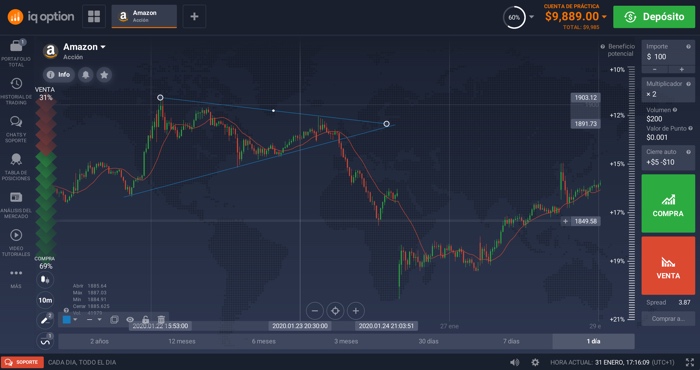Image resolution: width=700 pixels, height=370 pixels.
Task: Open settings gear in bottom bar
Action: pos(535,362)
